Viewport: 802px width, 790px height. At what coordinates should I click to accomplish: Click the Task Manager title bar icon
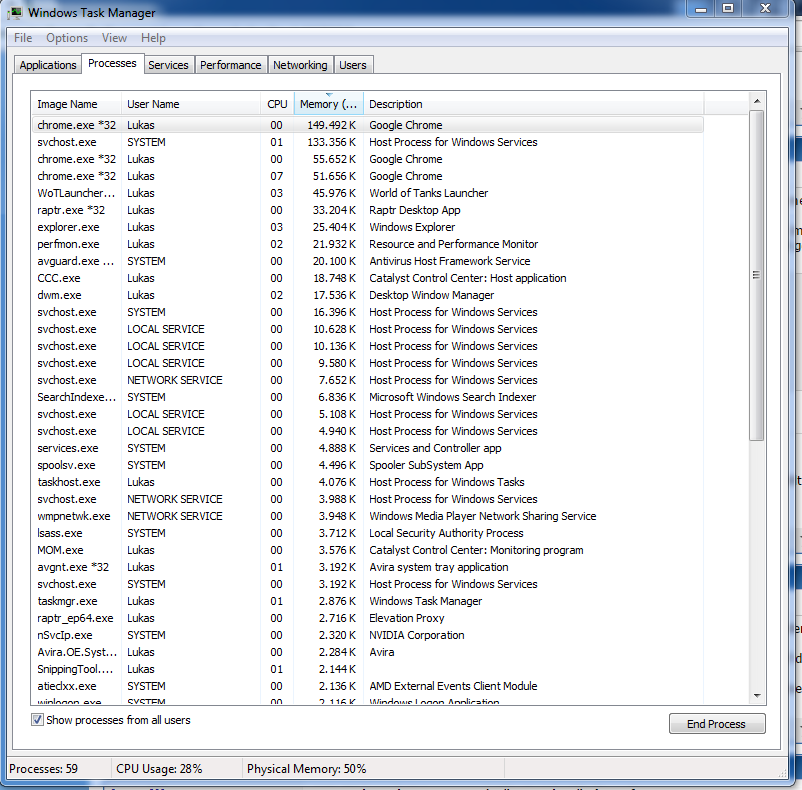tap(15, 12)
